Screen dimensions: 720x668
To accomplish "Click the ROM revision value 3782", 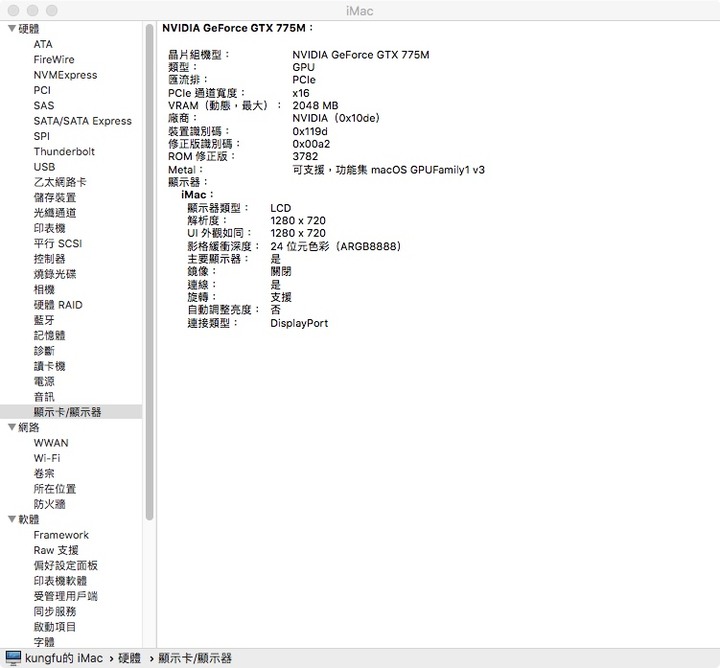I will click(x=305, y=156).
